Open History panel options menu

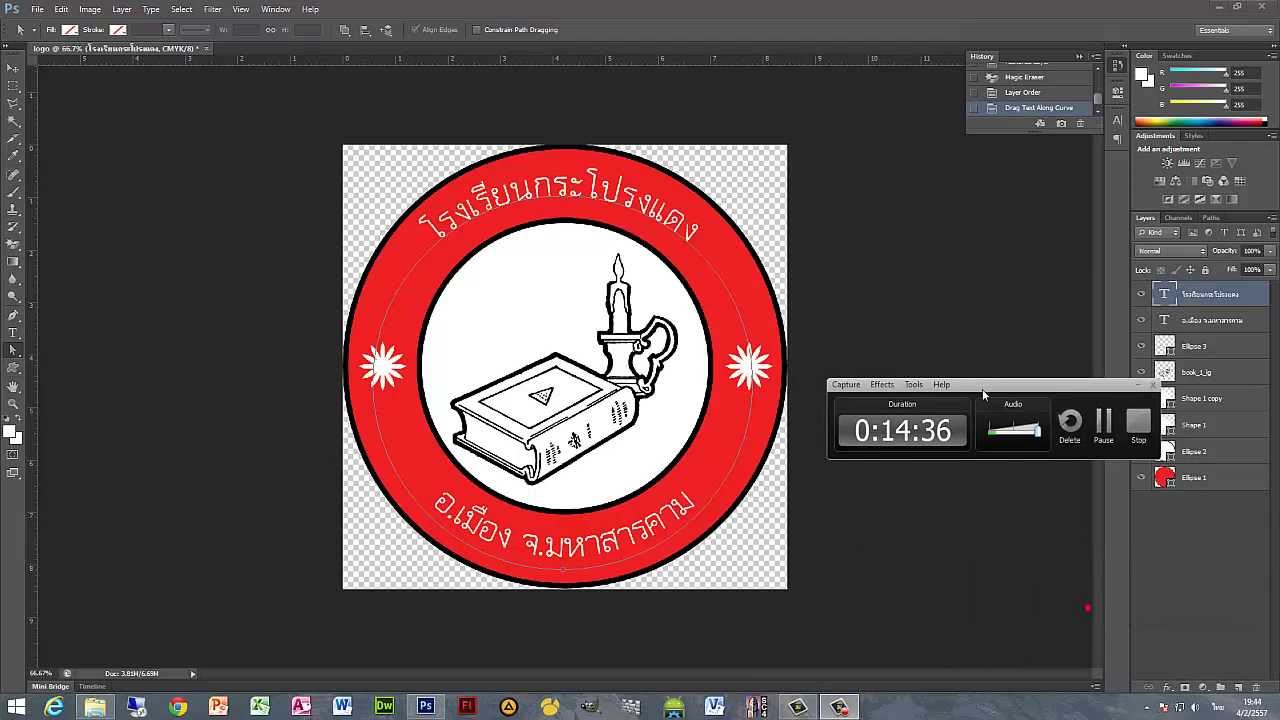1096,56
